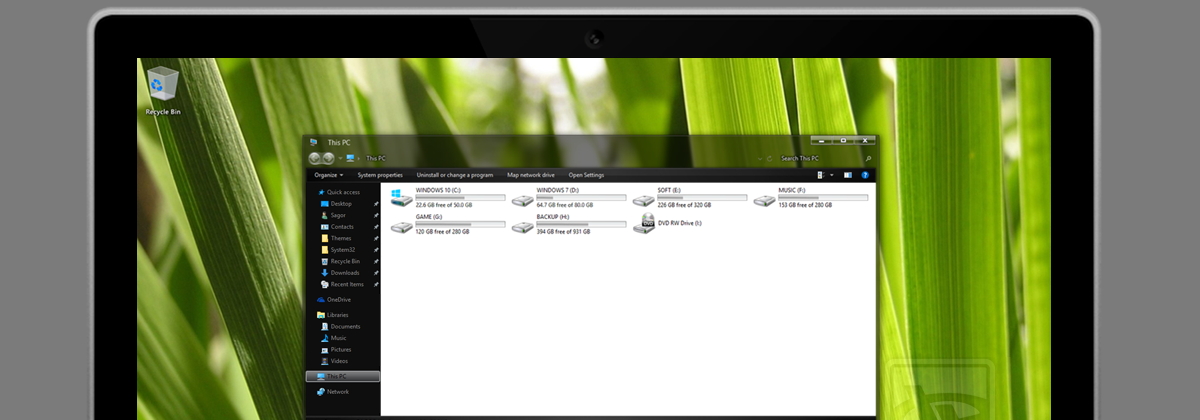This screenshot has width=1200, height=420.
Task: Click the search magnifier icon
Action: point(868,158)
